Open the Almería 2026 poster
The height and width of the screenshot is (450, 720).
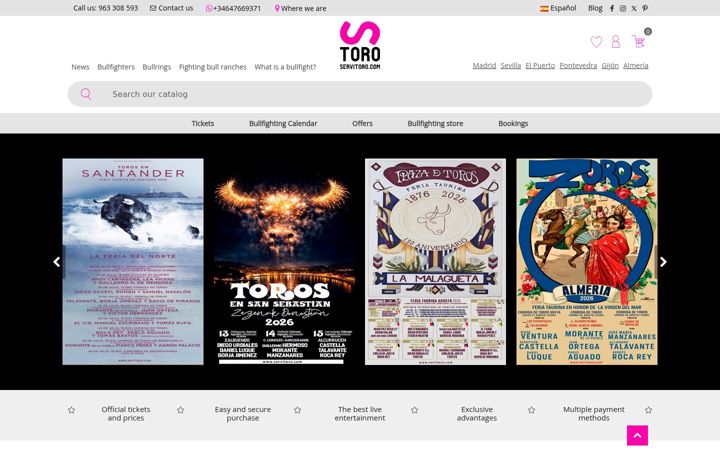[587, 262]
